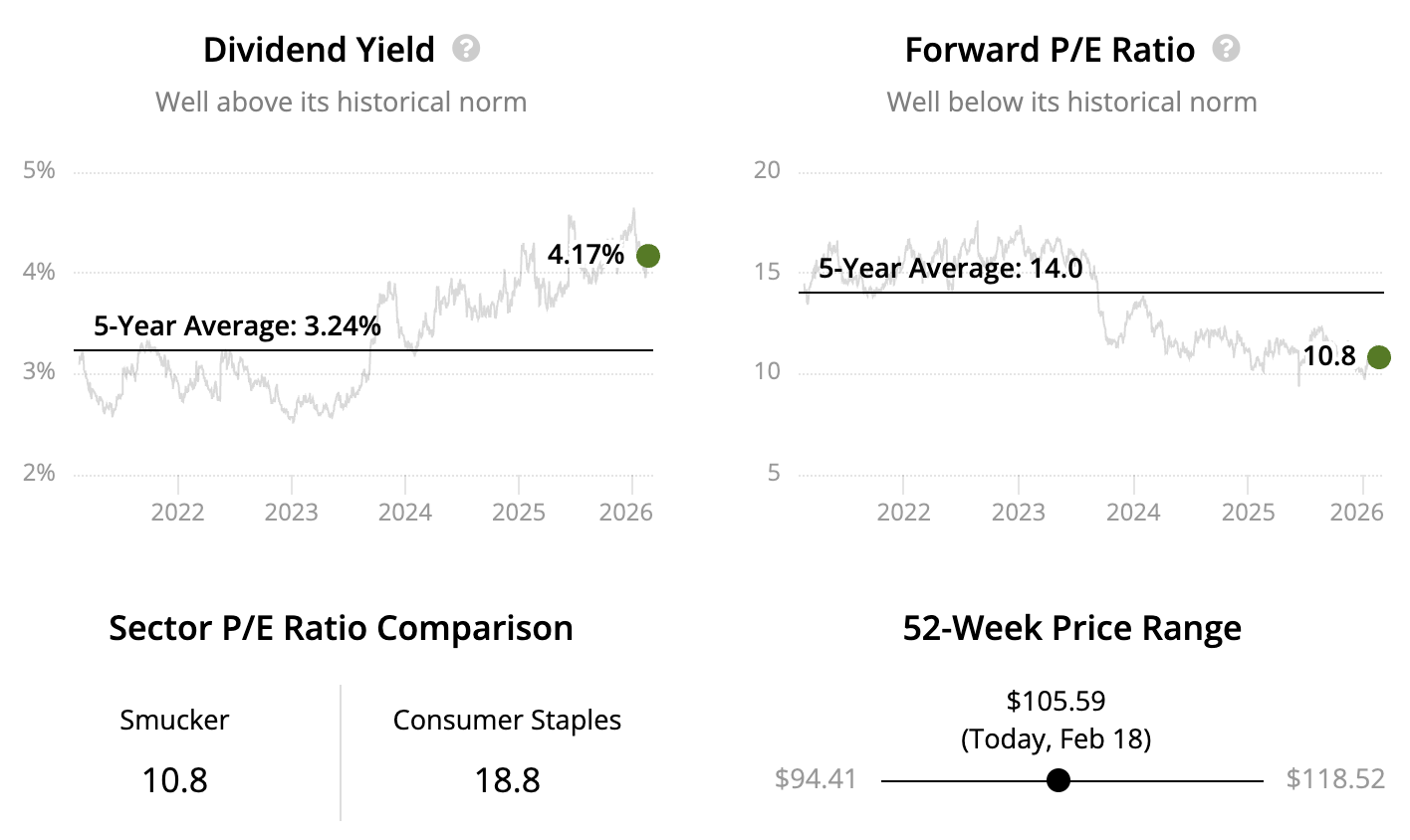Click the Smucker P/E value 10.8
1410x840 pixels.
pyautogui.click(x=174, y=780)
